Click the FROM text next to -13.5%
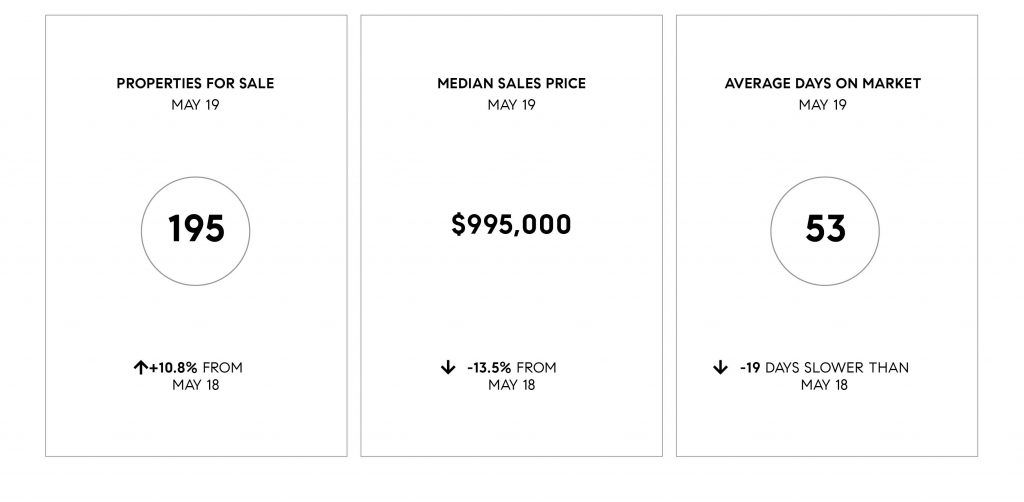The image size is (1024, 502). [537, 368]
